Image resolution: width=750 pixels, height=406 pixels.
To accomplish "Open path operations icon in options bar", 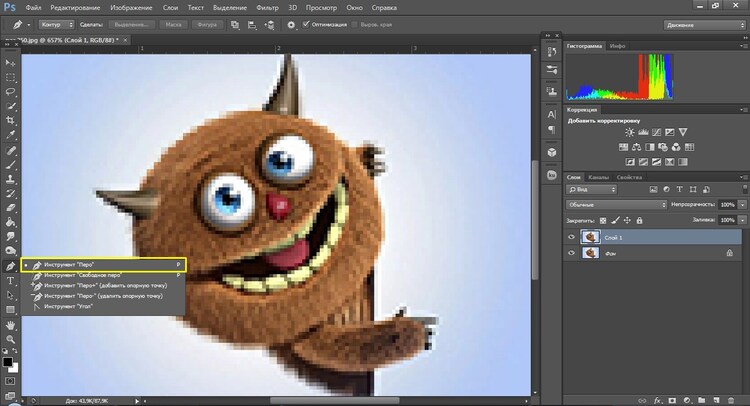I will [x=235, y=25].
